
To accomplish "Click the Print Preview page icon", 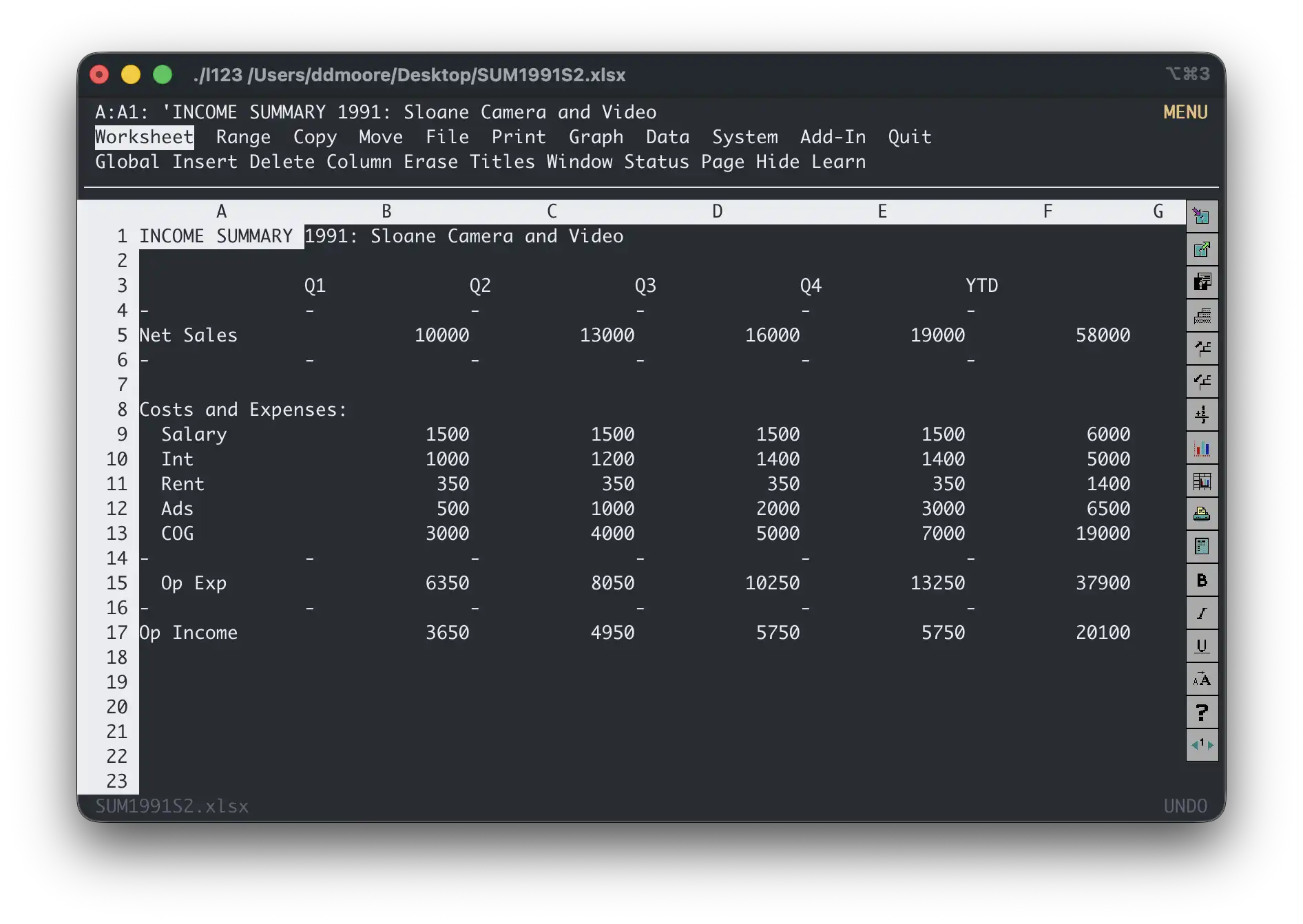I will [1202, 547].
